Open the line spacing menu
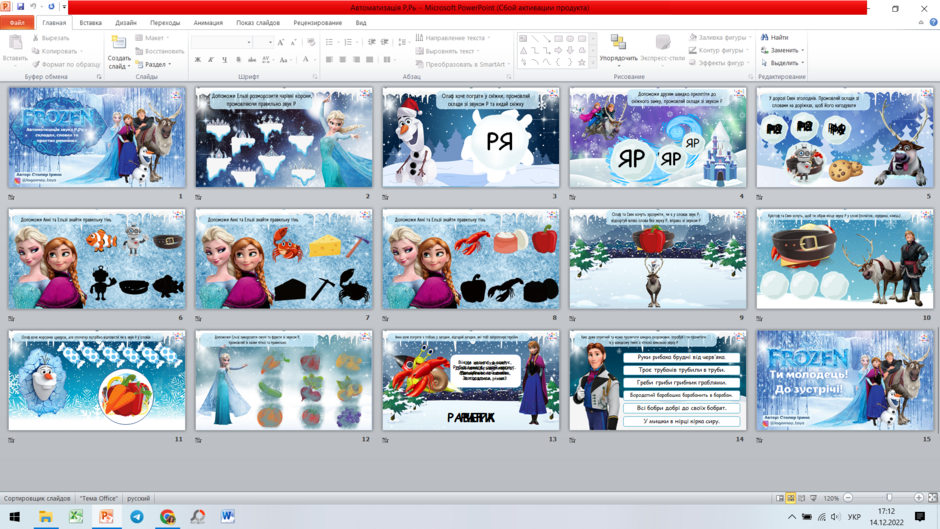This screenshot has height=529, width=940. (x=403, y=42)
